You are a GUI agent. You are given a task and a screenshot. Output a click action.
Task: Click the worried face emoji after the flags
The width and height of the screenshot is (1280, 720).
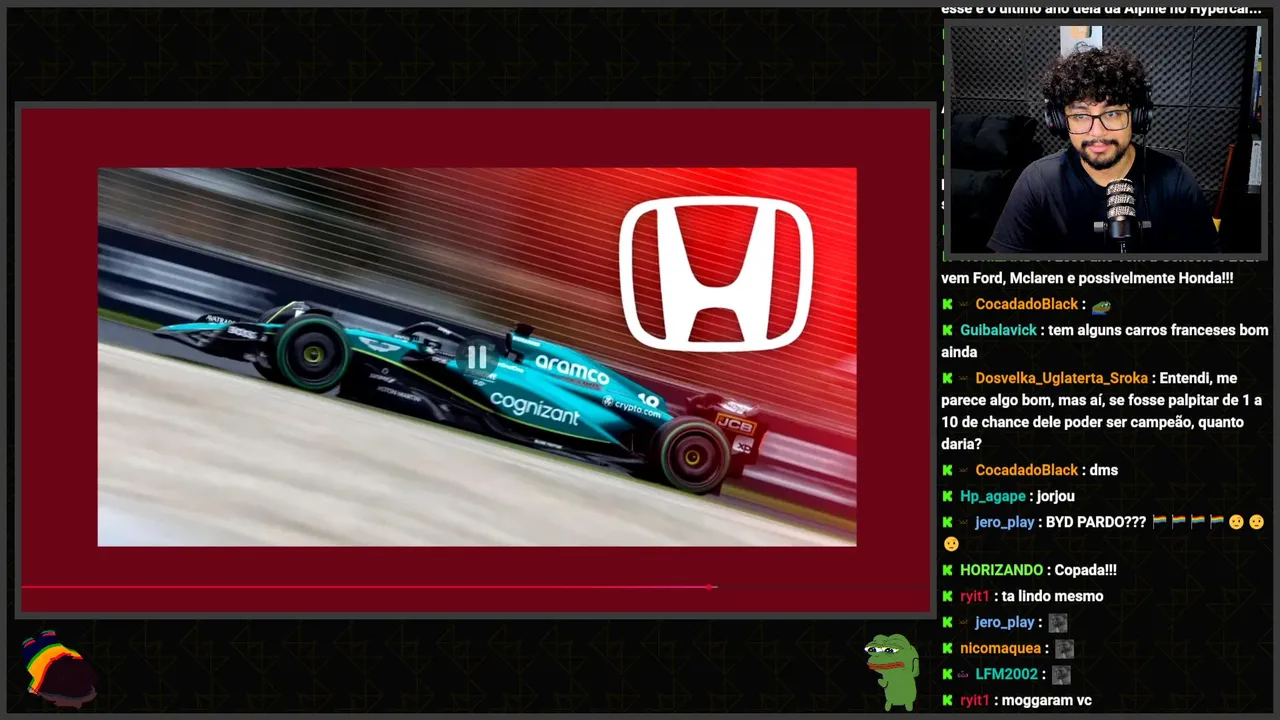[x=1237, y=522]
